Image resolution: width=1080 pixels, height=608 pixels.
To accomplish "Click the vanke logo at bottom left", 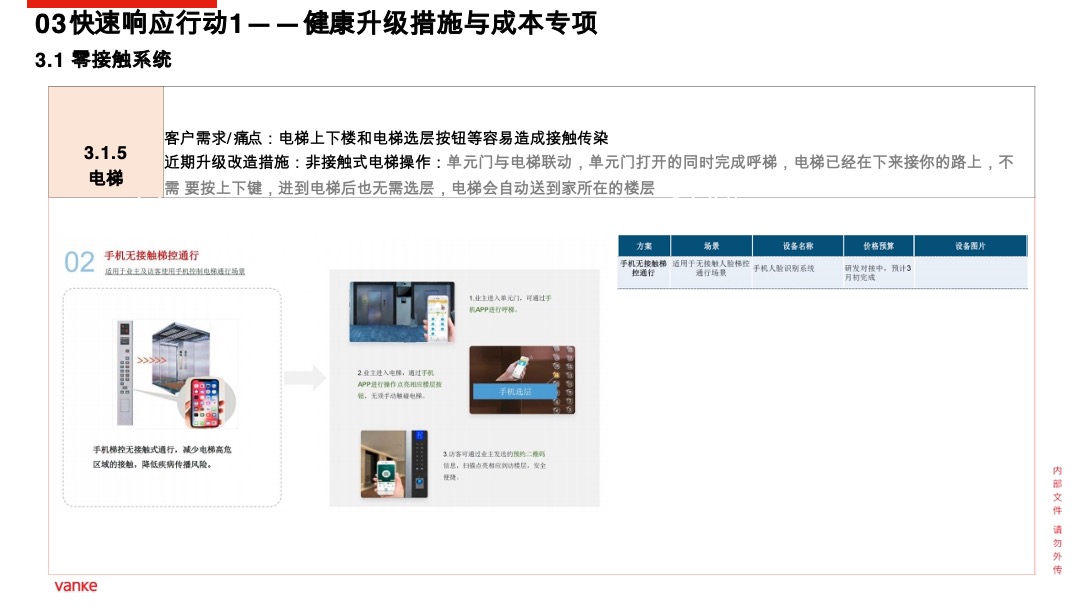I will click(78, 587).
